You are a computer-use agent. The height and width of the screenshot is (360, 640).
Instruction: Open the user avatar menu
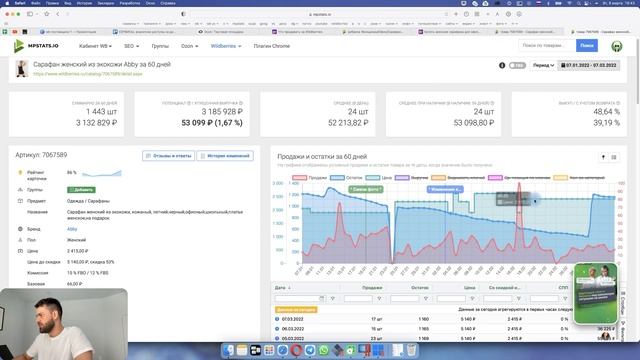(617, 46)
